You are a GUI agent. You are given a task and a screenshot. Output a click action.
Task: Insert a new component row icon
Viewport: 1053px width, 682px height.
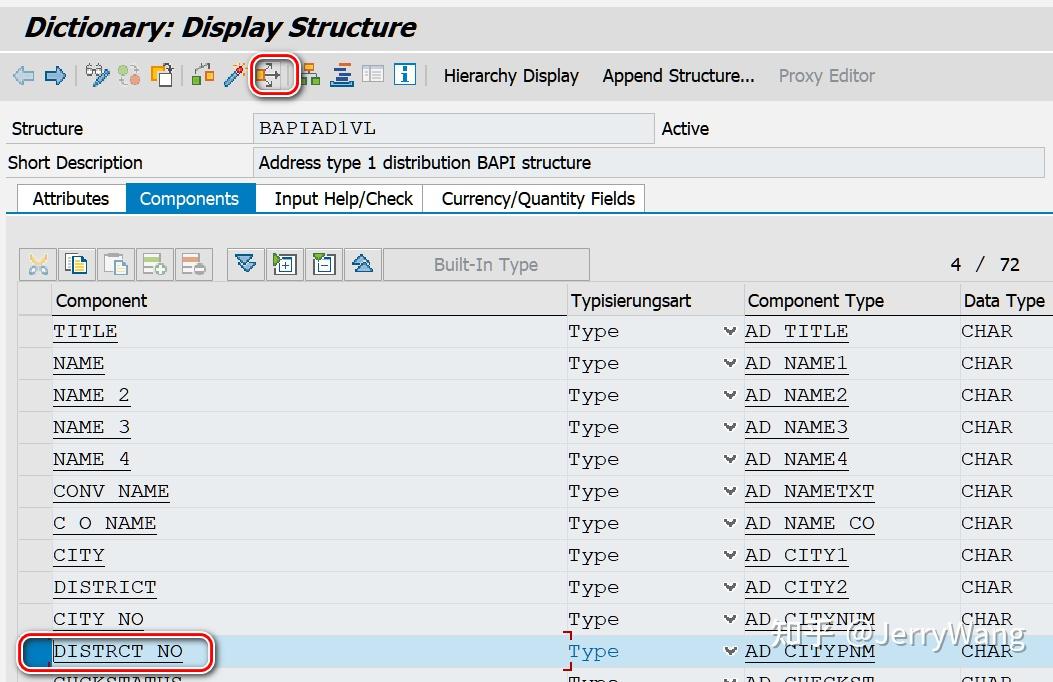pos(153,264)
